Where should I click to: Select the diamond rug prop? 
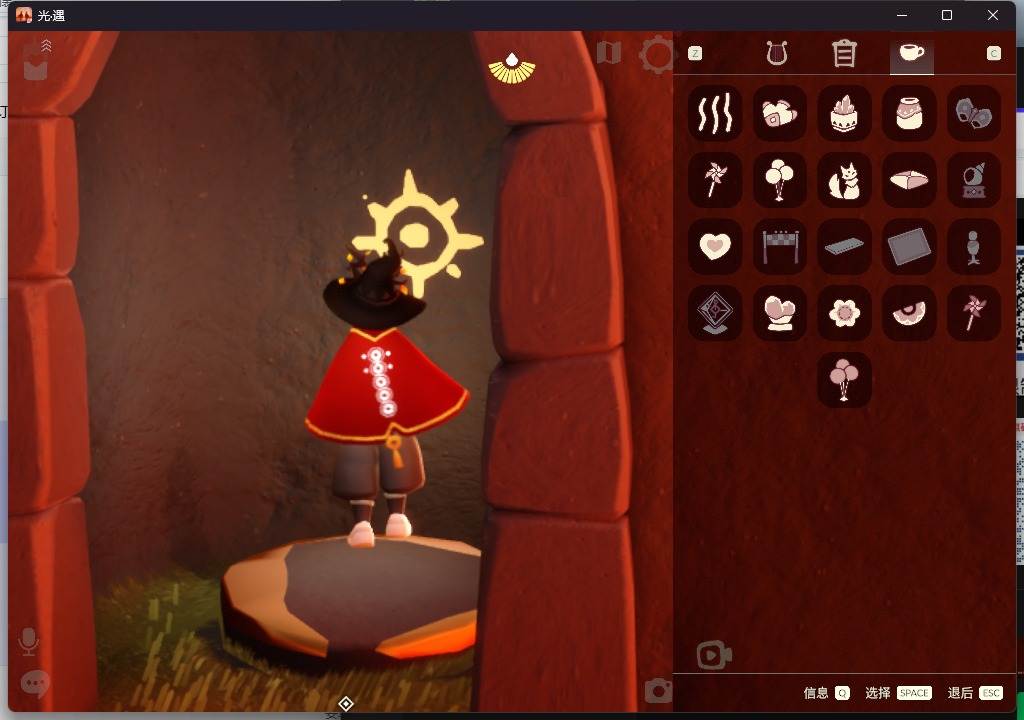click(x=715, y=313)
